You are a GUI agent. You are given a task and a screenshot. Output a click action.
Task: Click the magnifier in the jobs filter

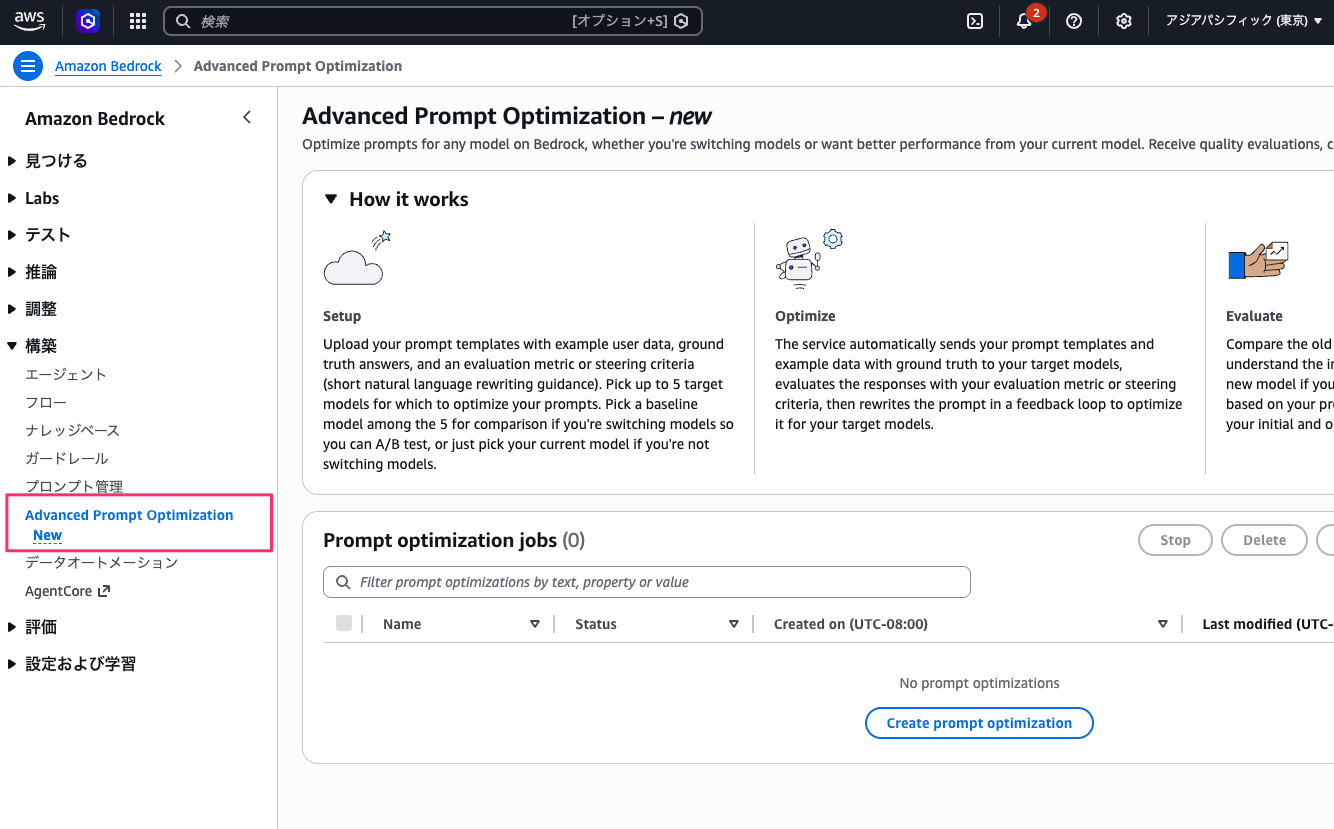click(x=343, y=582)
